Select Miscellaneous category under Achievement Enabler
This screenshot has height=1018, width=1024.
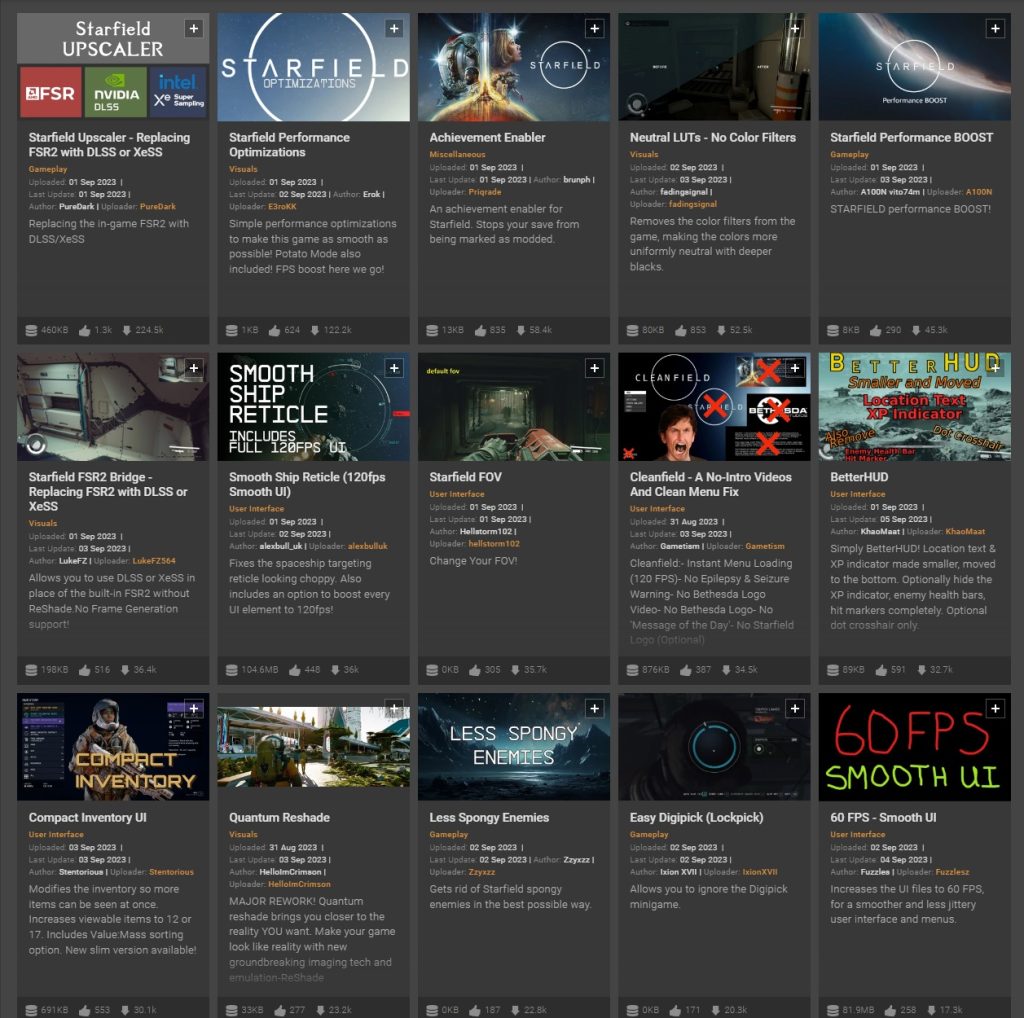click(x=457, y=155)
